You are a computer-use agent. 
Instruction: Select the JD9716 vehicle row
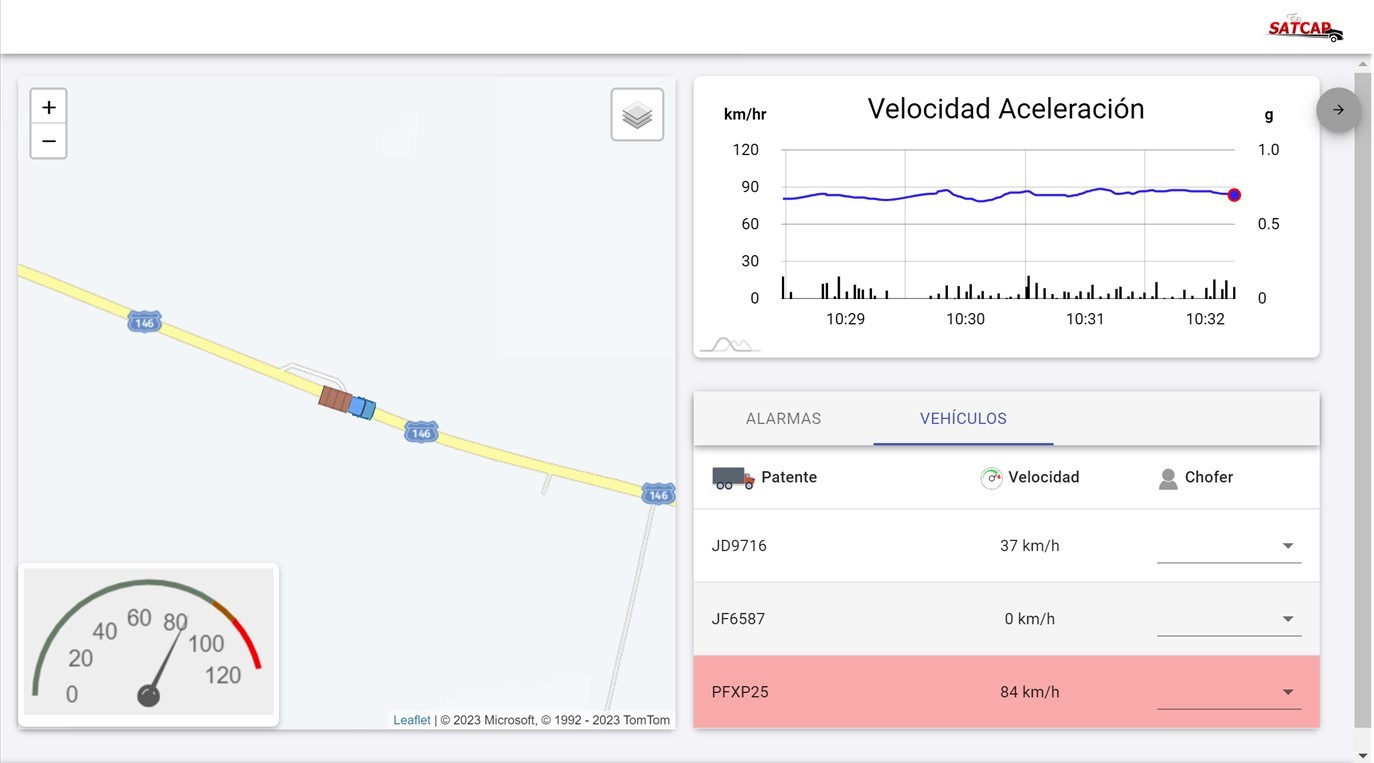point(900,546)
